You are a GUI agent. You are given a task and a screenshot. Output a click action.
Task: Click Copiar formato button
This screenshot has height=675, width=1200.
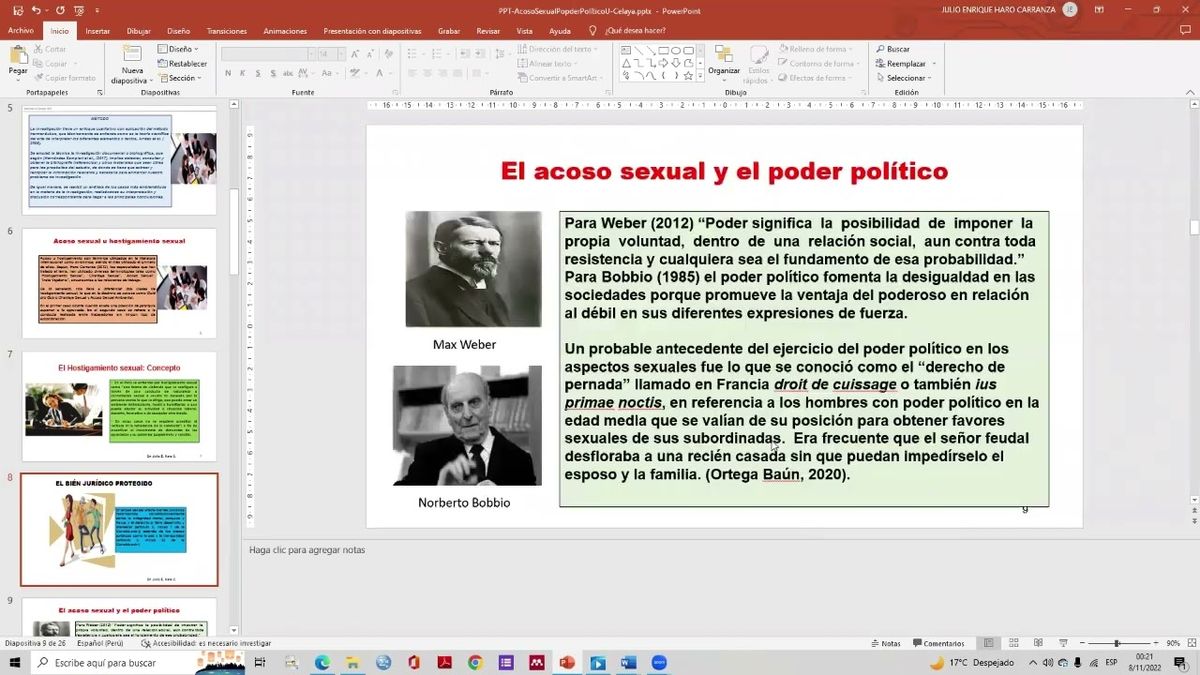tap(64, 77)
